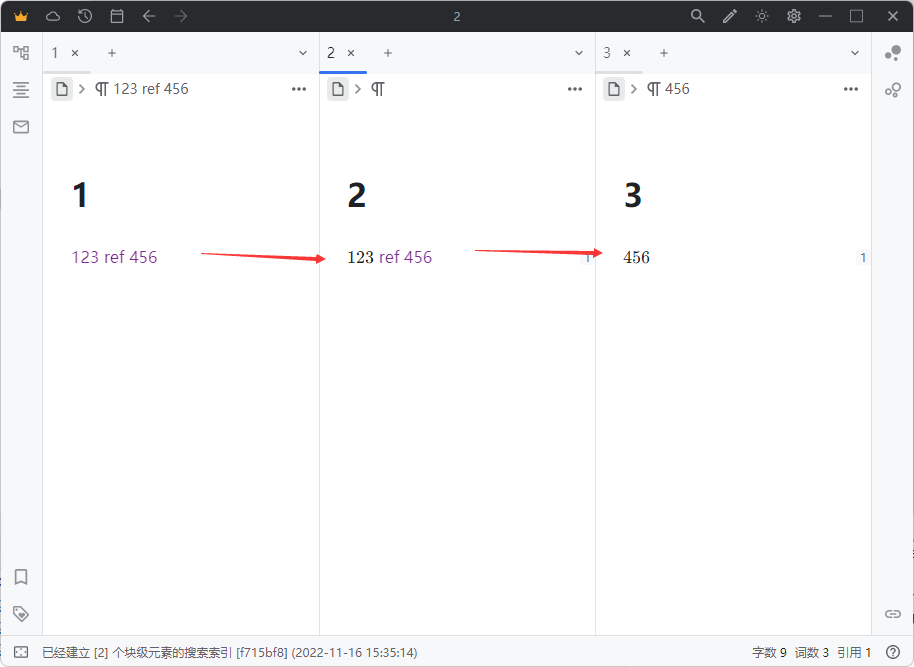Expand tab list dropdown in third pane

(855, 53)
